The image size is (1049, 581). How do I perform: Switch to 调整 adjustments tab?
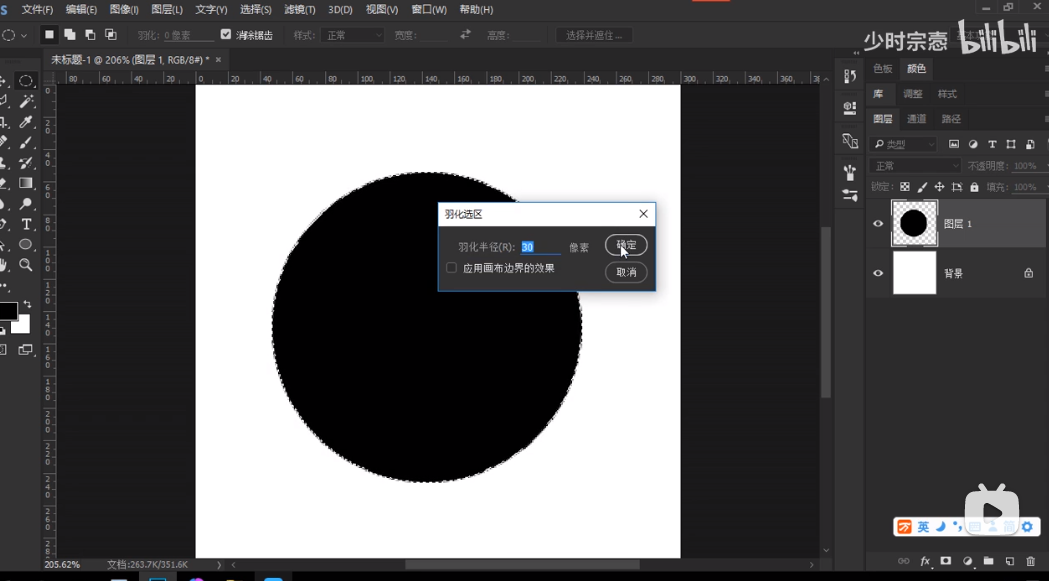[913, 94]
